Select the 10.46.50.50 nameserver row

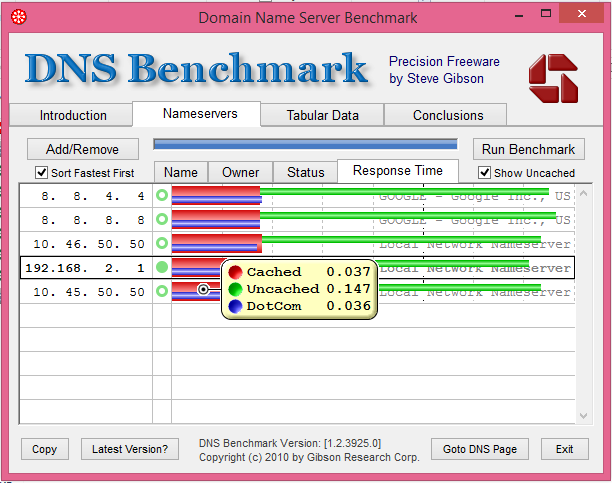coord(297,244)
